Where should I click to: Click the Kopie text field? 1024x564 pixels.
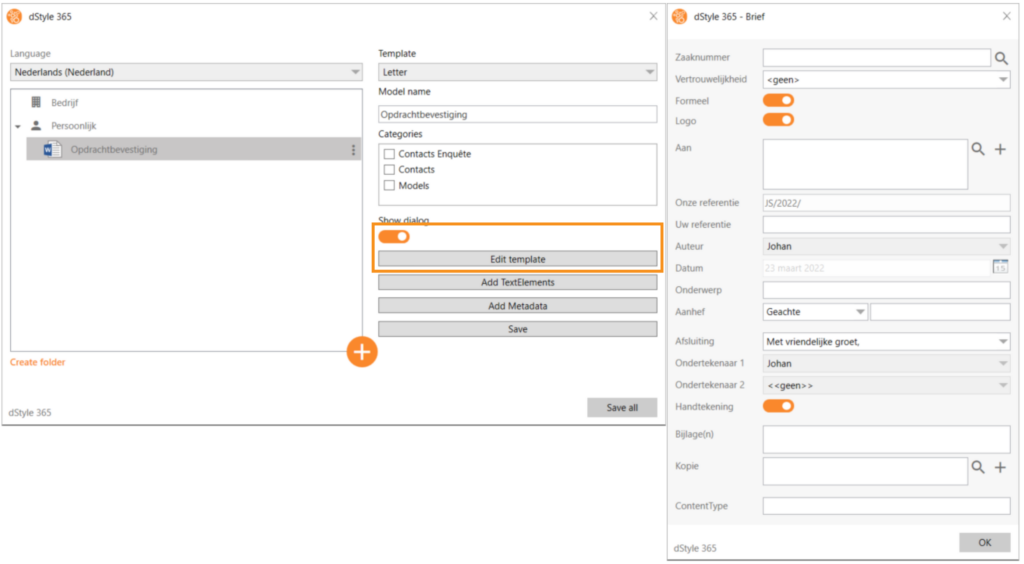tap(865, 471)
